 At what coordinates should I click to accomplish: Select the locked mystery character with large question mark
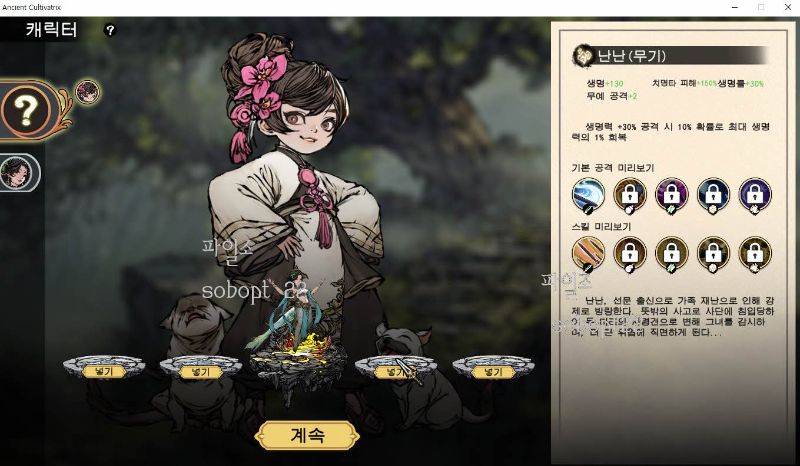(x=26, y=110)
